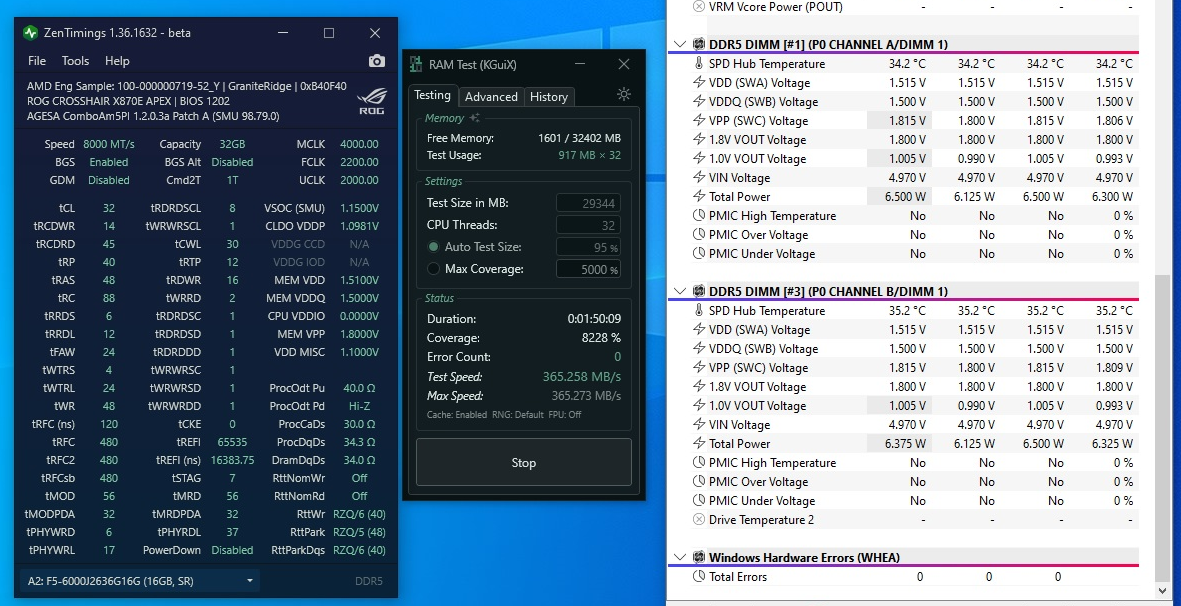Switch to the Testing tab in RAM Test
Screen dimensions: 1181x606
click(x=432, y=95)
